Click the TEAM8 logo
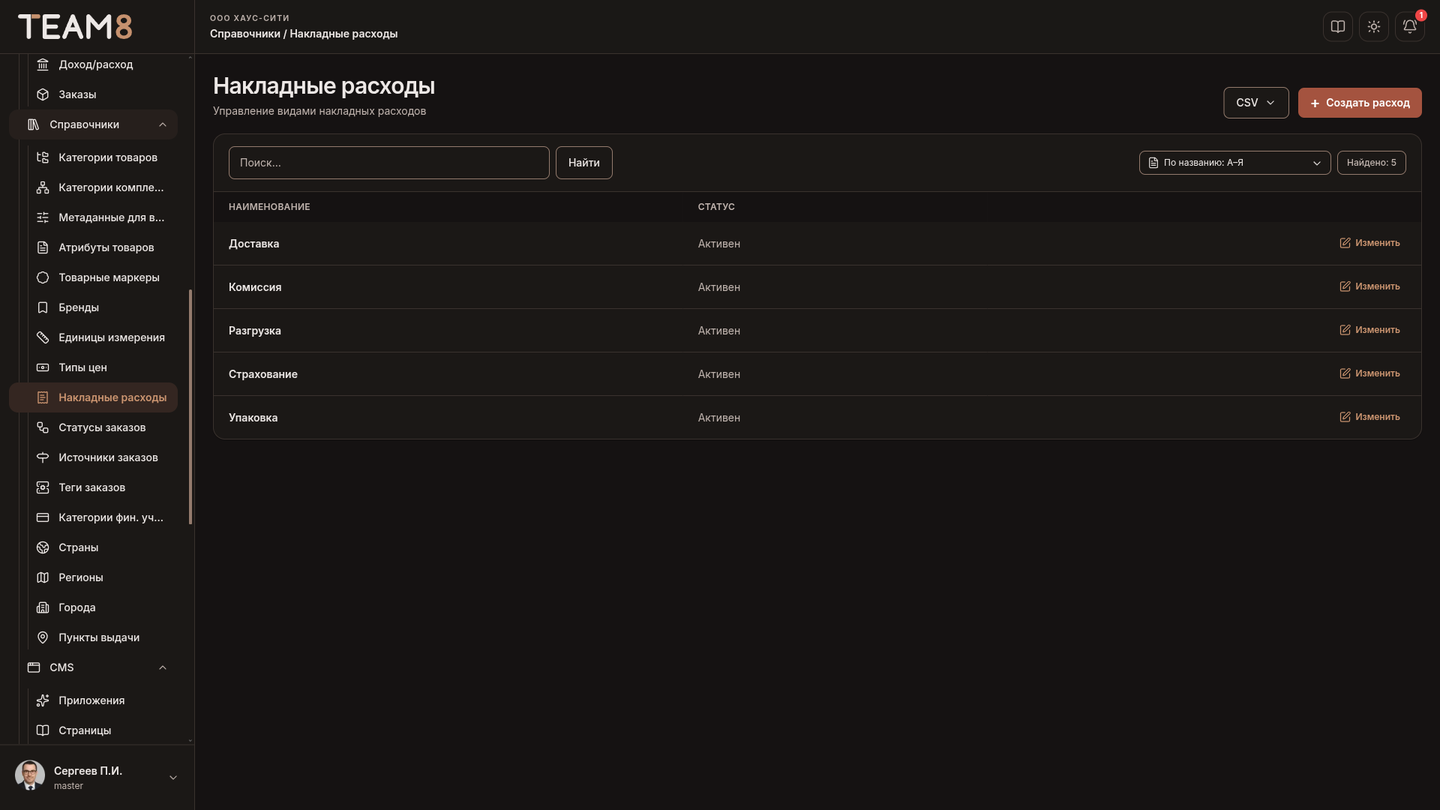 (75, 27)
